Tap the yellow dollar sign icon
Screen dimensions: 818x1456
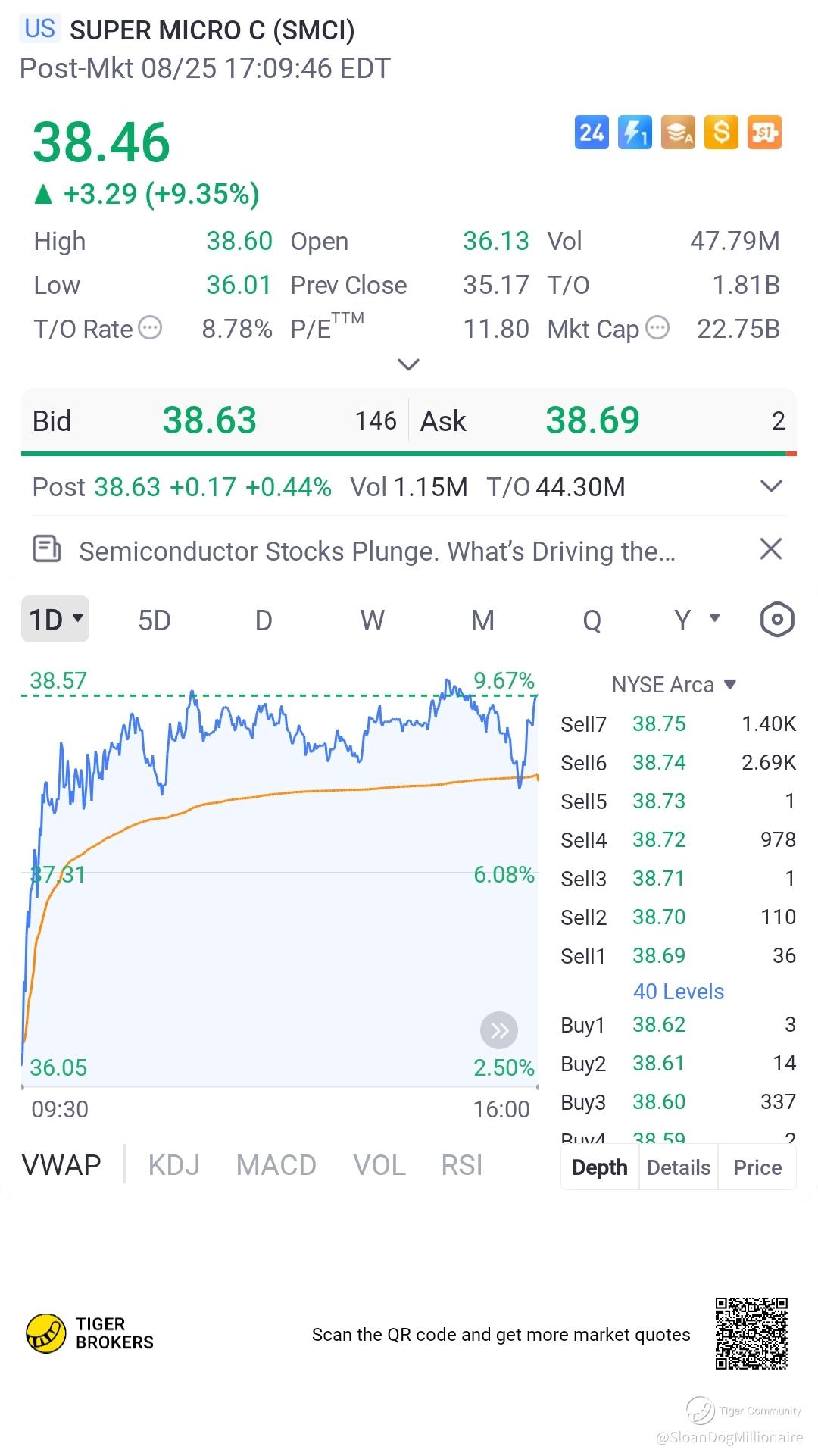coord(721,133)
